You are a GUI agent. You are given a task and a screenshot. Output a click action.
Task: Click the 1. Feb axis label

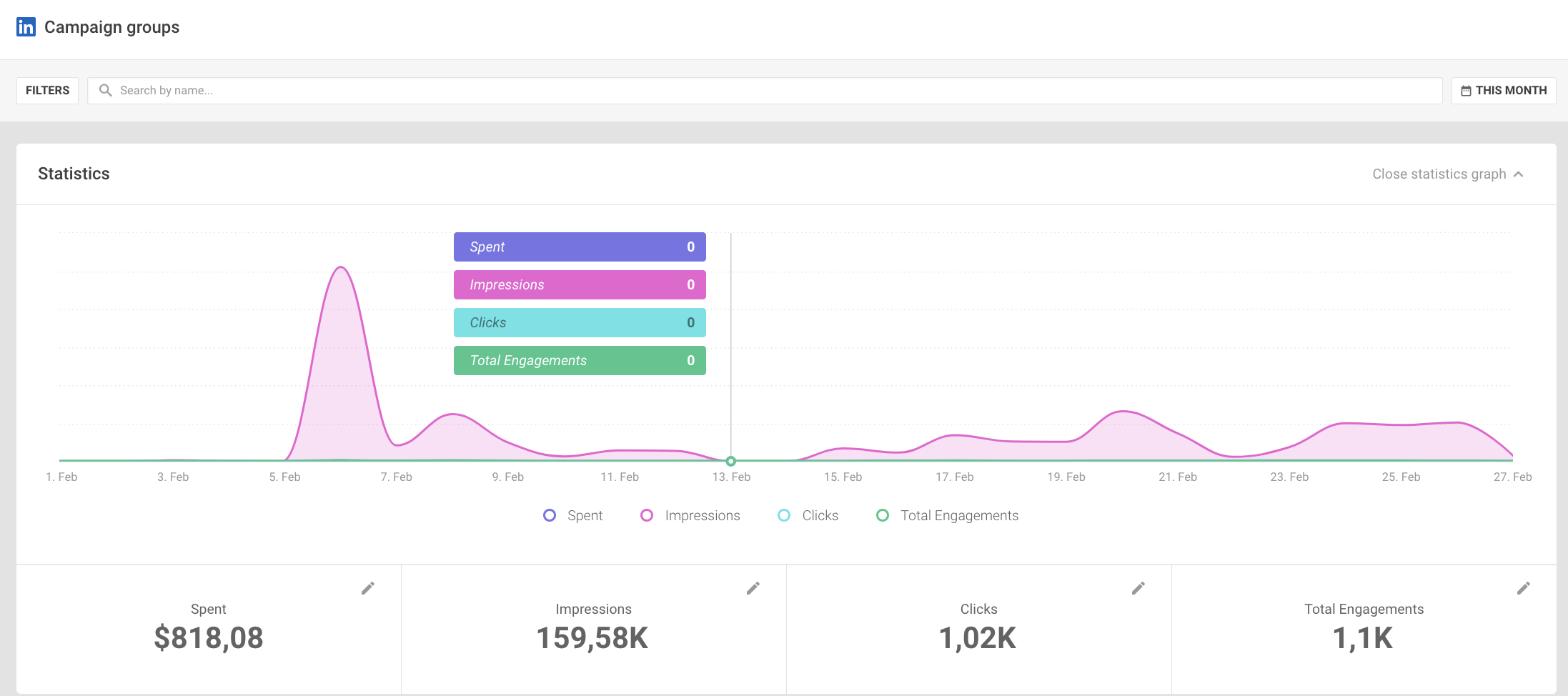(61, 477)
